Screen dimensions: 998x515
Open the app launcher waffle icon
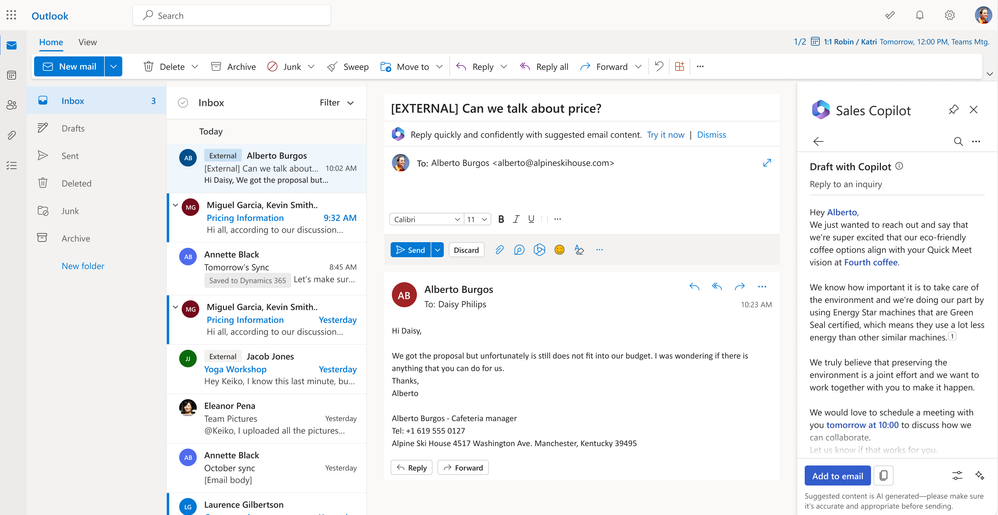tap(11, 15)
